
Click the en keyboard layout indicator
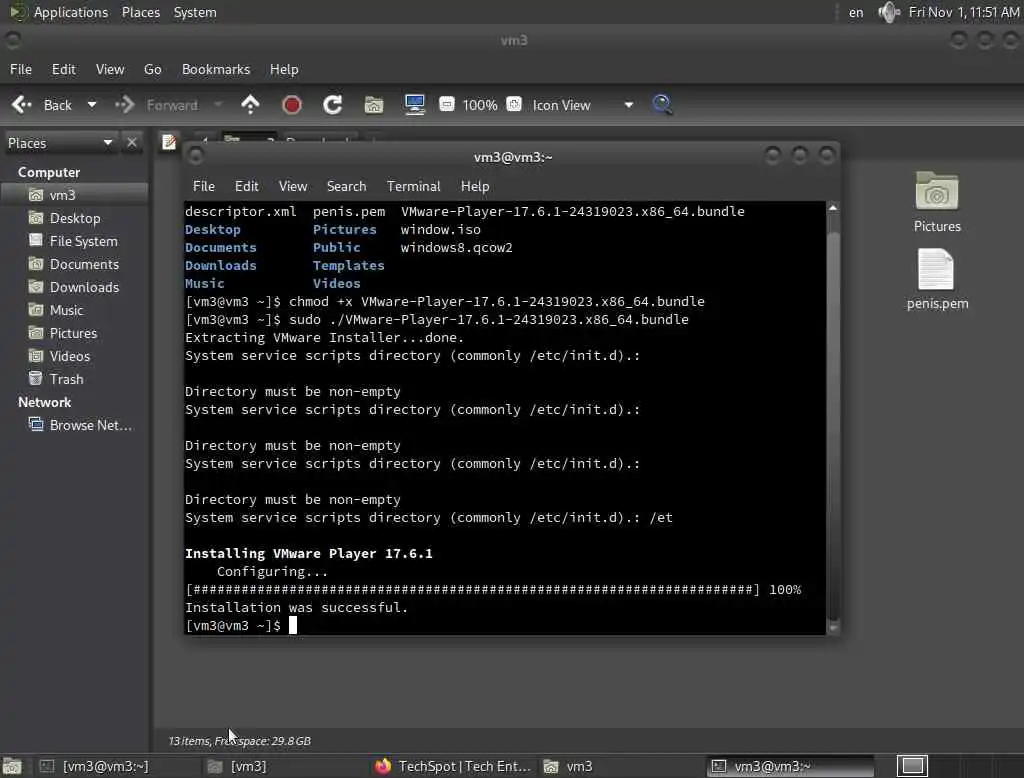click(856, 12)
